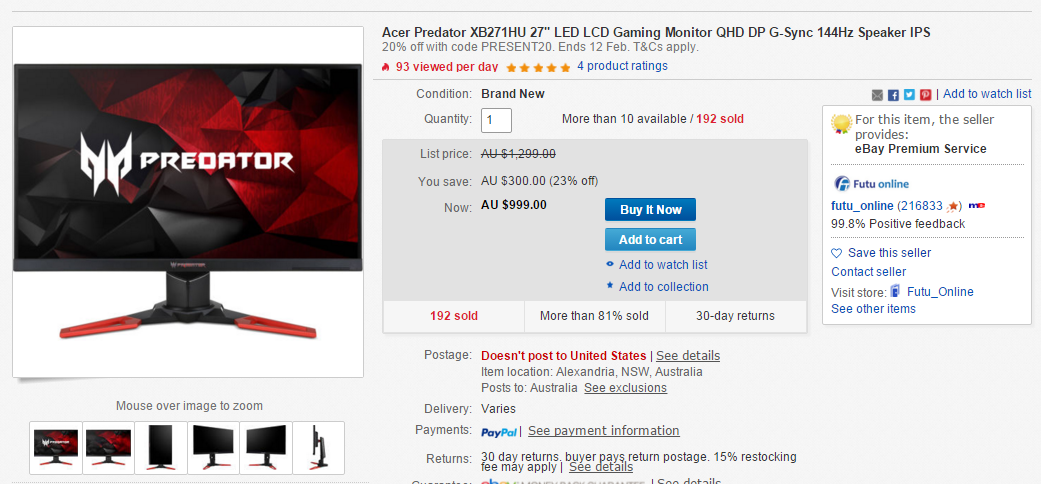Screen dimensions: 1041x484
Task: Click the Futu_Online store door icon
Action: pos(896,291)
